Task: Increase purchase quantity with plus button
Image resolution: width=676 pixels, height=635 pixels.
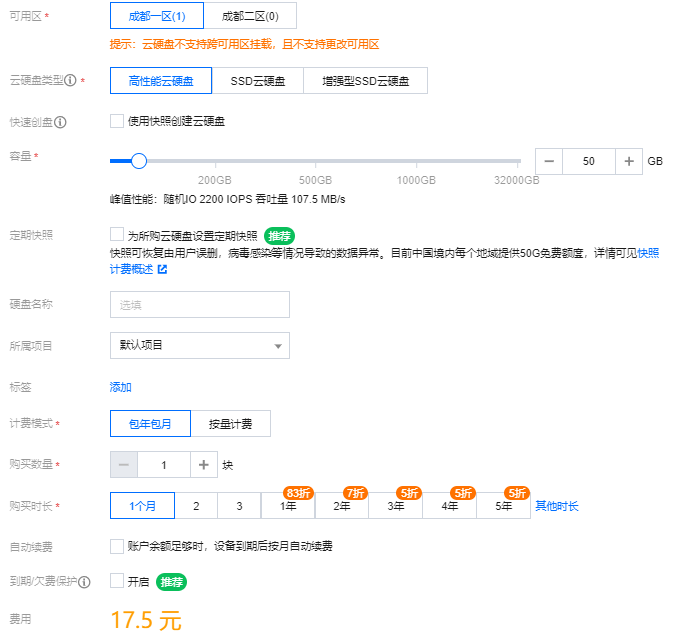Action: coord(203,465)
